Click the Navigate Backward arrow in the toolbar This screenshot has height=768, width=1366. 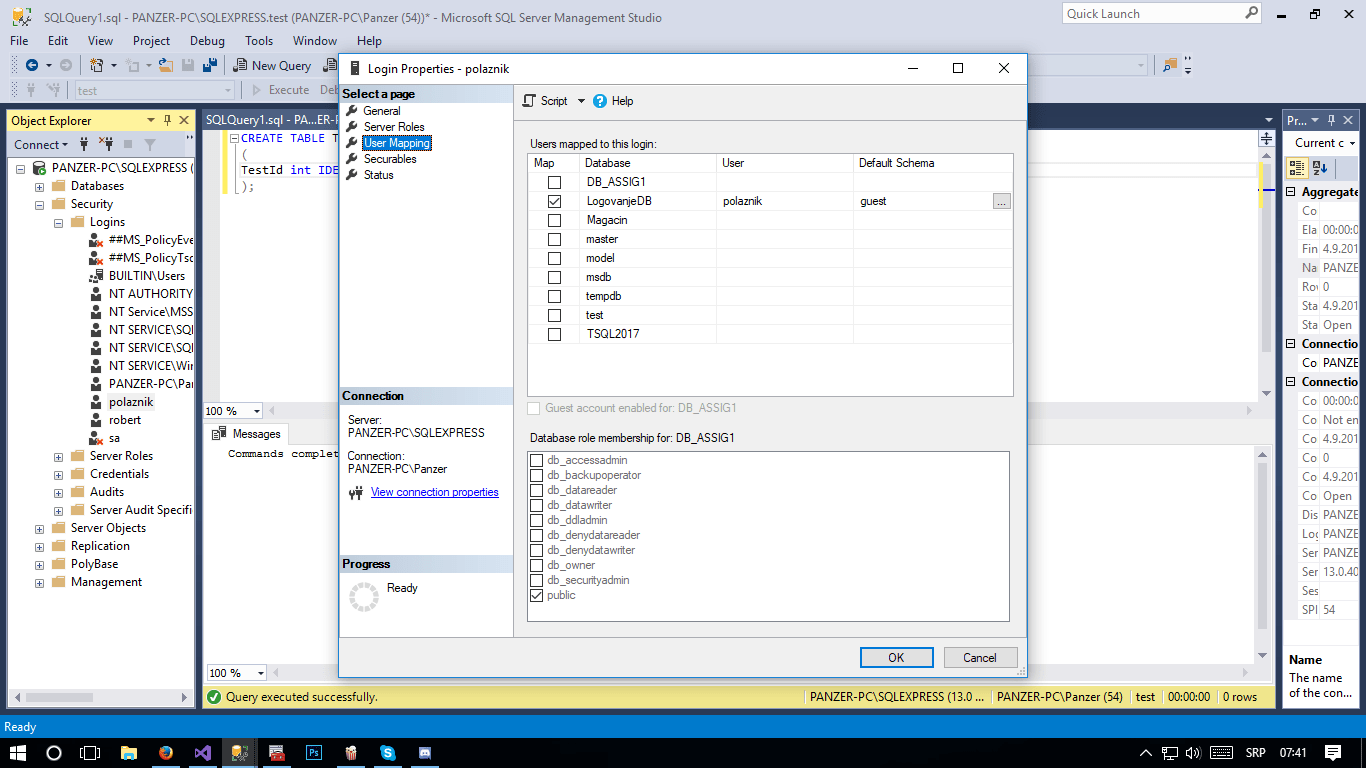tap(32, 65)
